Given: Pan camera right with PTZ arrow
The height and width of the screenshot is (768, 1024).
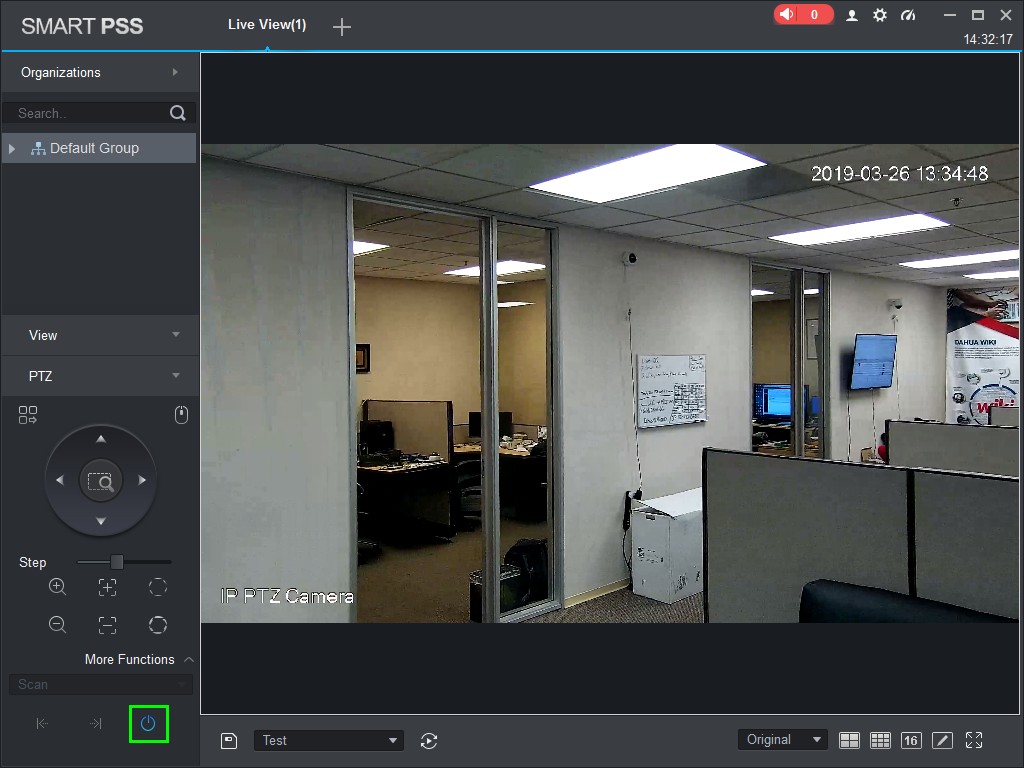Looking at the screenshot, I should pyautogui.click(x=142, y=480).
